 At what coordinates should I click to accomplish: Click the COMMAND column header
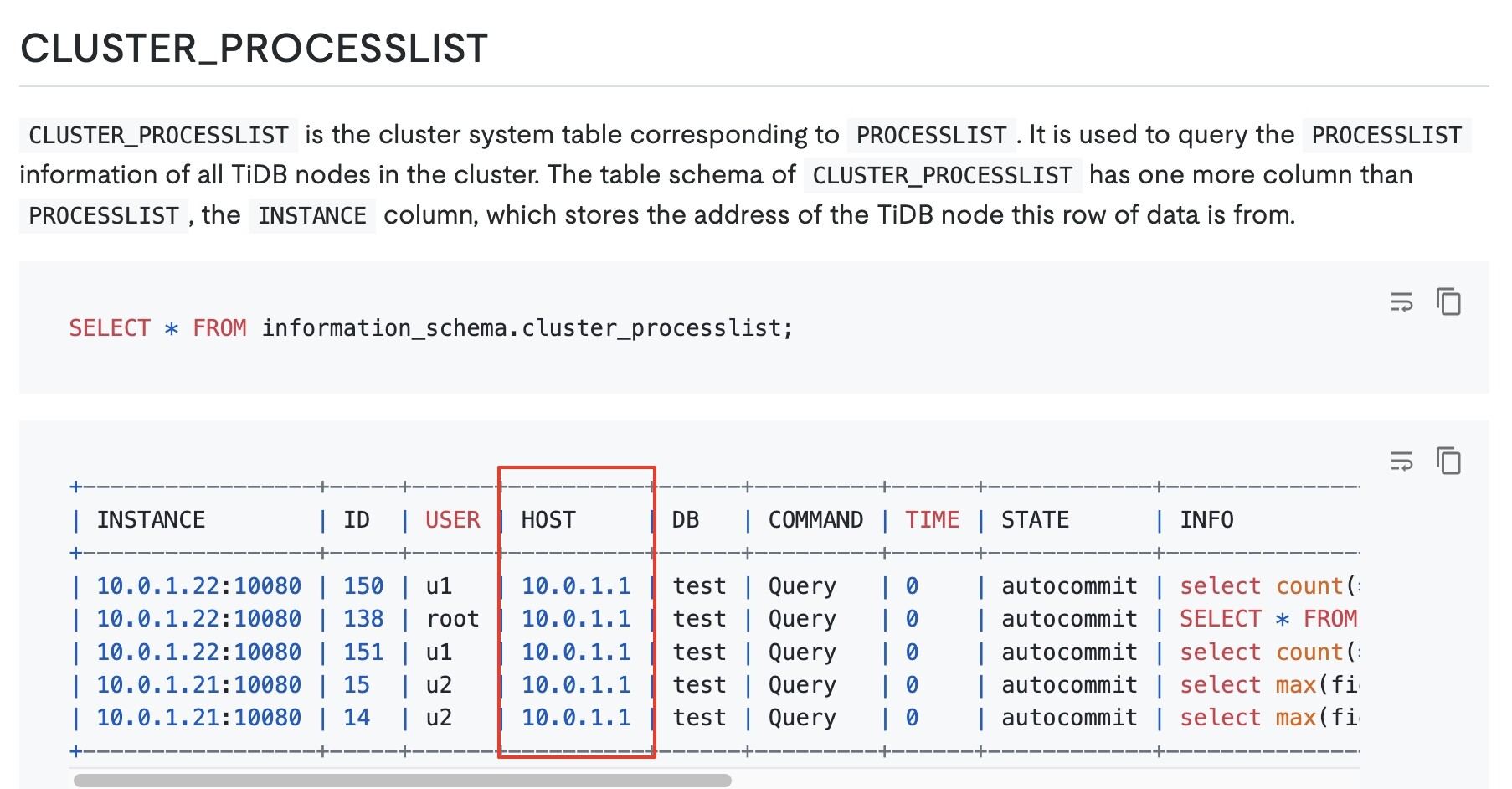[815, 520]
